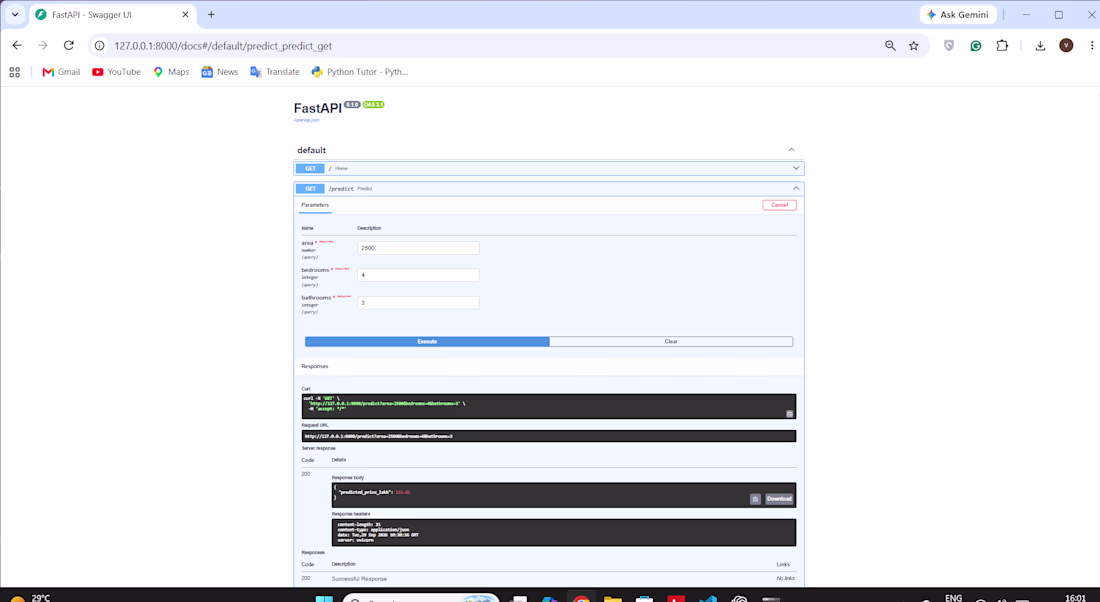The width and height of the screenshot is (1100, 602).
Task: Click Ask Gemini button
Action: pyautogui.click(x=958, y=14)
